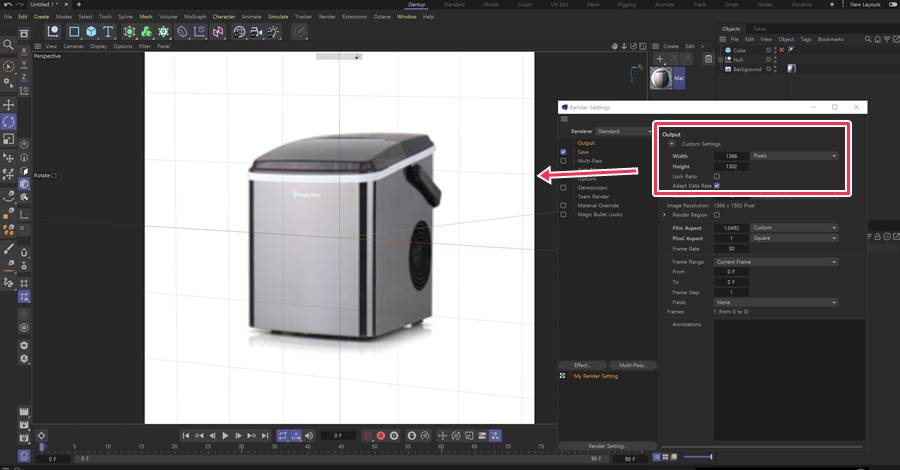The width and height of the screenshot is (900, 470).
Task: Go to end of animation
Action: (265, 436)
